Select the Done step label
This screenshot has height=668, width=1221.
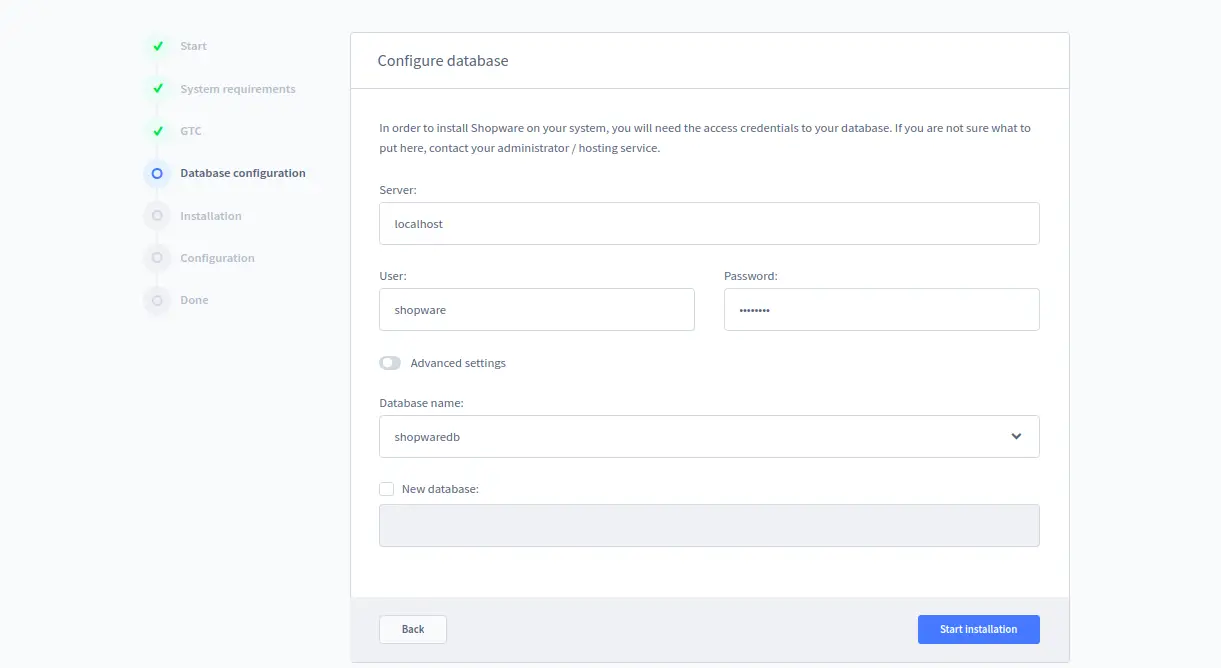click(194, 300)
